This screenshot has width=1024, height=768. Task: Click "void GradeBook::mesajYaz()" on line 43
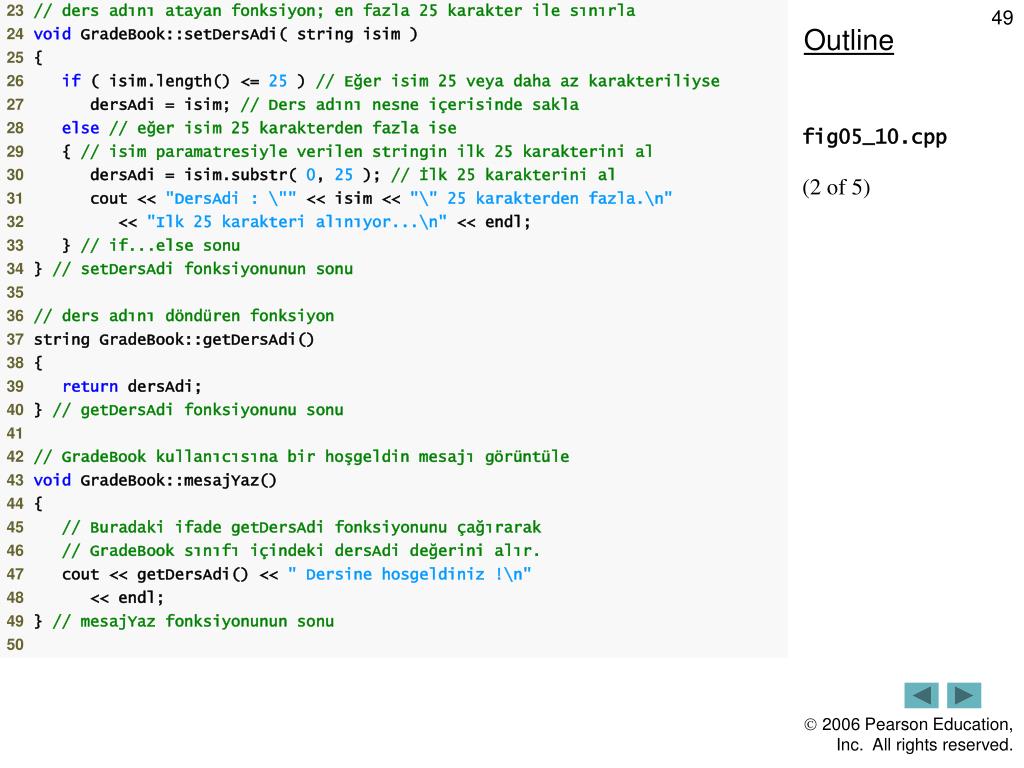(x=155, y=481)
